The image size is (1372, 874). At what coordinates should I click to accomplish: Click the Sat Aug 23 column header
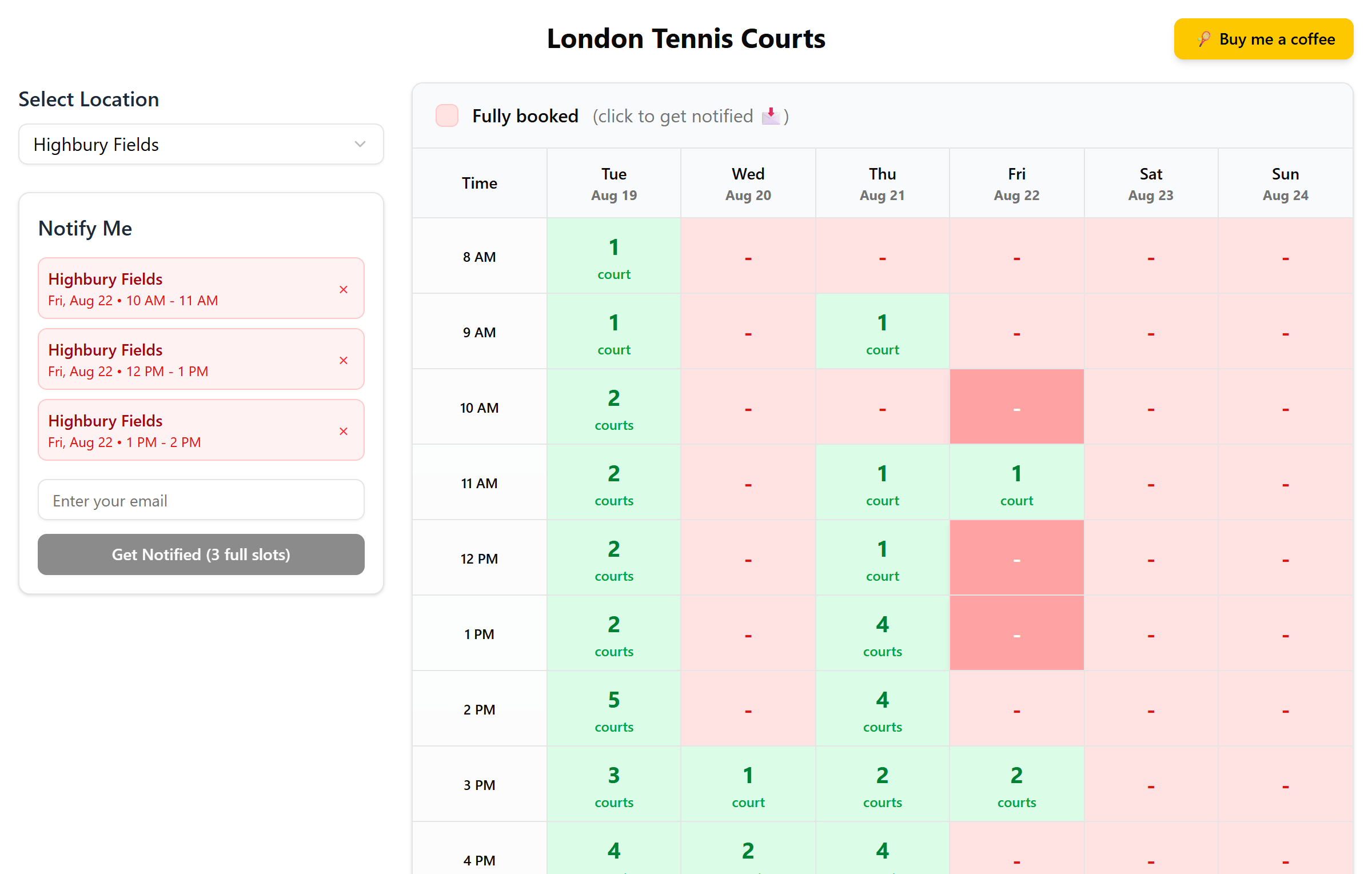[1150, 183]
